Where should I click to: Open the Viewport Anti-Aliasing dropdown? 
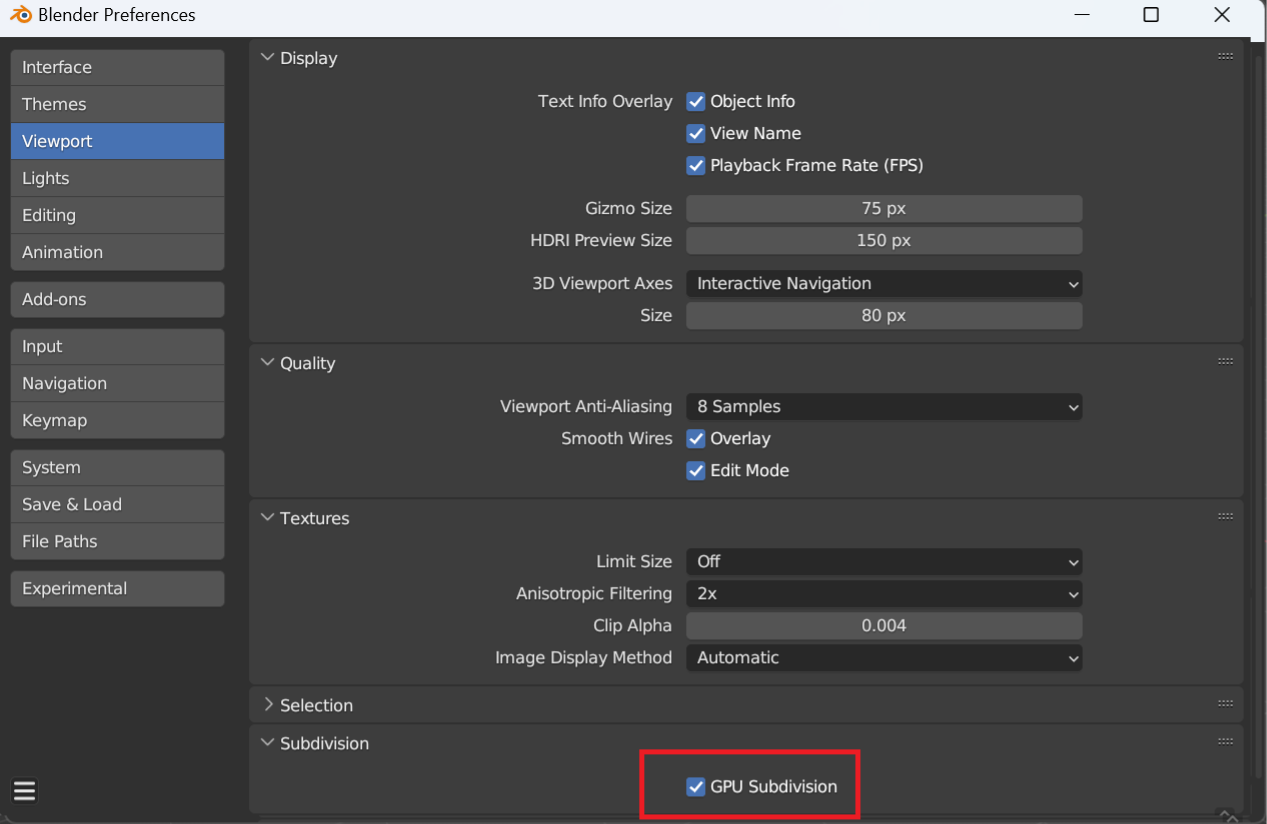(884, 406)
